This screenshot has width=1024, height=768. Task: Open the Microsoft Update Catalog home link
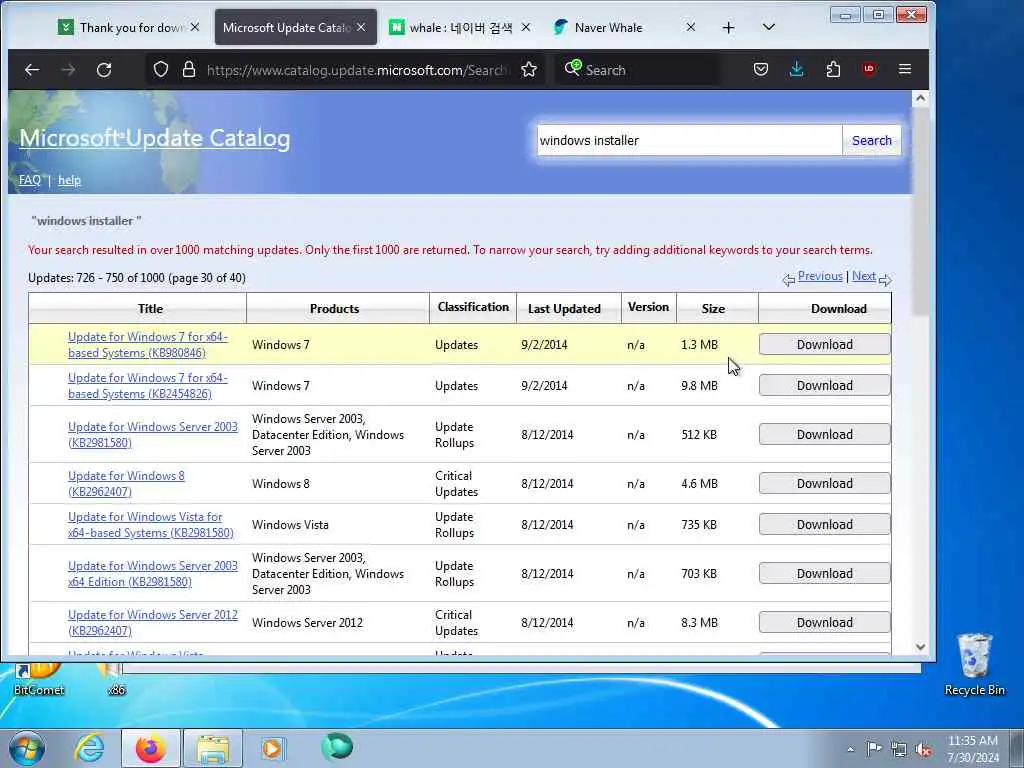tap(155, 138)
